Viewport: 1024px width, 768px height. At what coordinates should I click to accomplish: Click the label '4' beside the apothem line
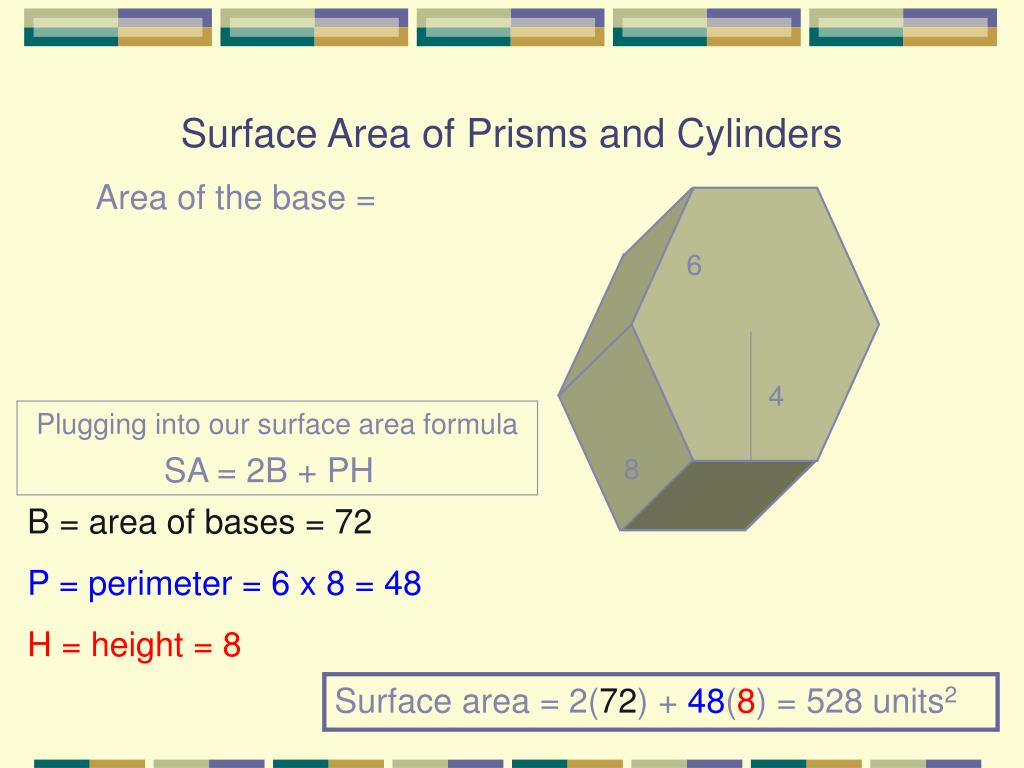(x=776, y=396)
